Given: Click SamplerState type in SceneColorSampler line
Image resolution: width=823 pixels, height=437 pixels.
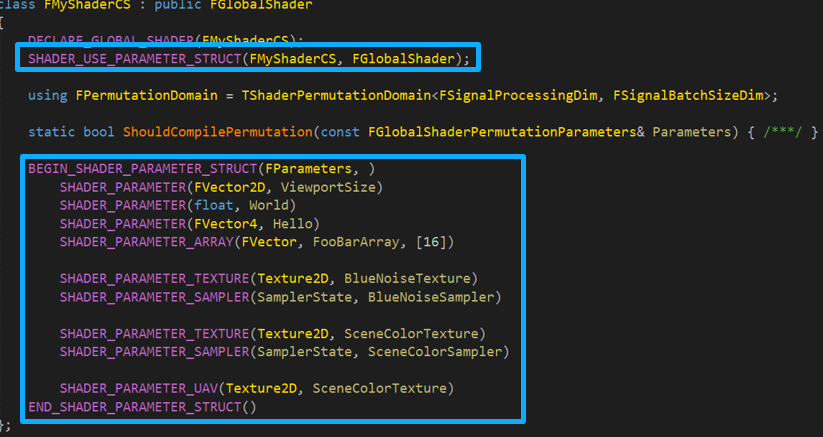Looking at the screenshot, I should (x=304, y=351).
